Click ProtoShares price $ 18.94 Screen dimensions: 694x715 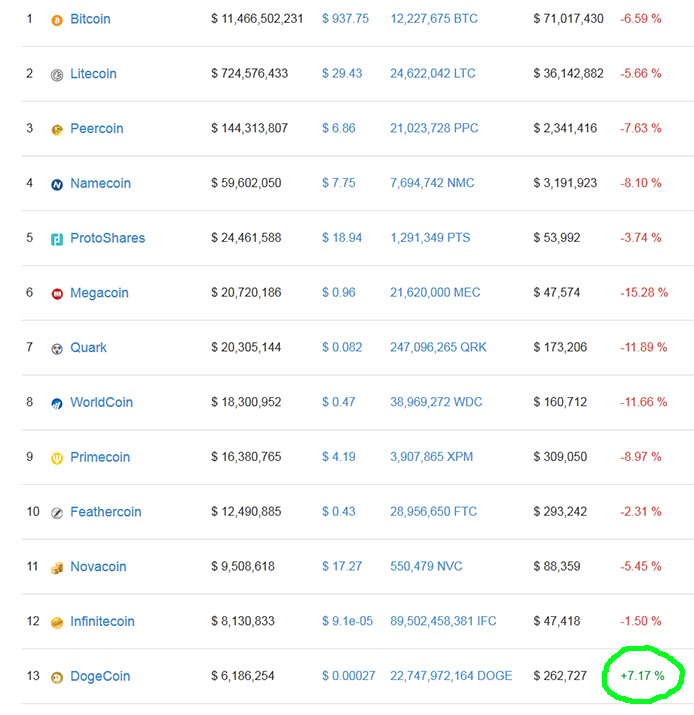click(342, 238)
